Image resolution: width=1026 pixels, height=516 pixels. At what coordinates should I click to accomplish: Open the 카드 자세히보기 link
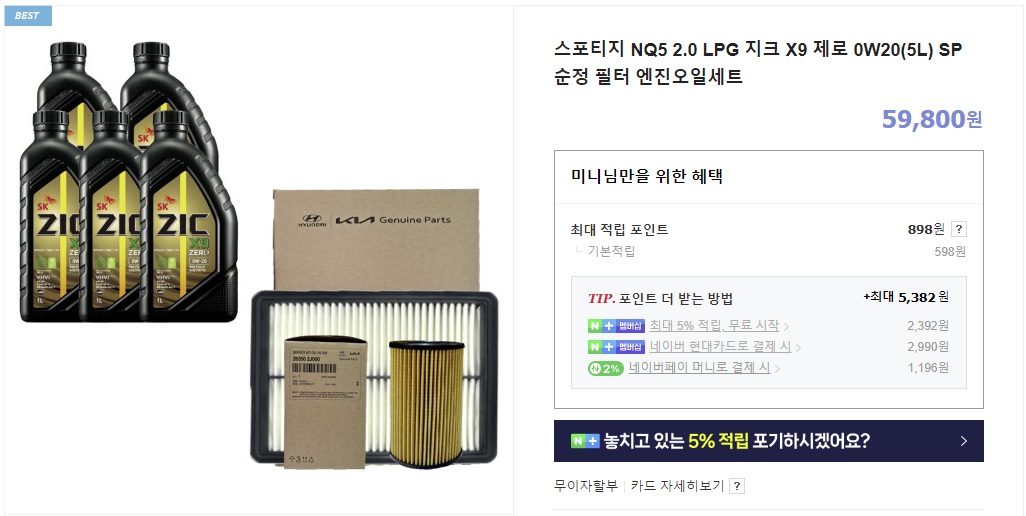pos(677,486)
